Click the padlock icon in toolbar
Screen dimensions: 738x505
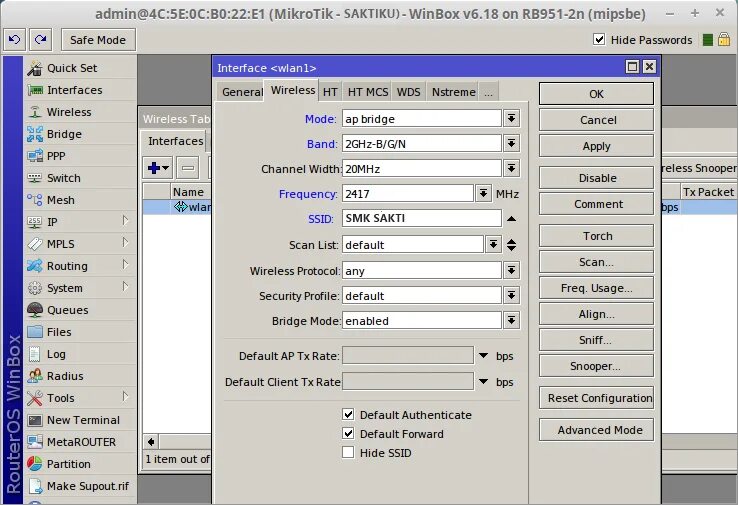[x=724, y=40]
